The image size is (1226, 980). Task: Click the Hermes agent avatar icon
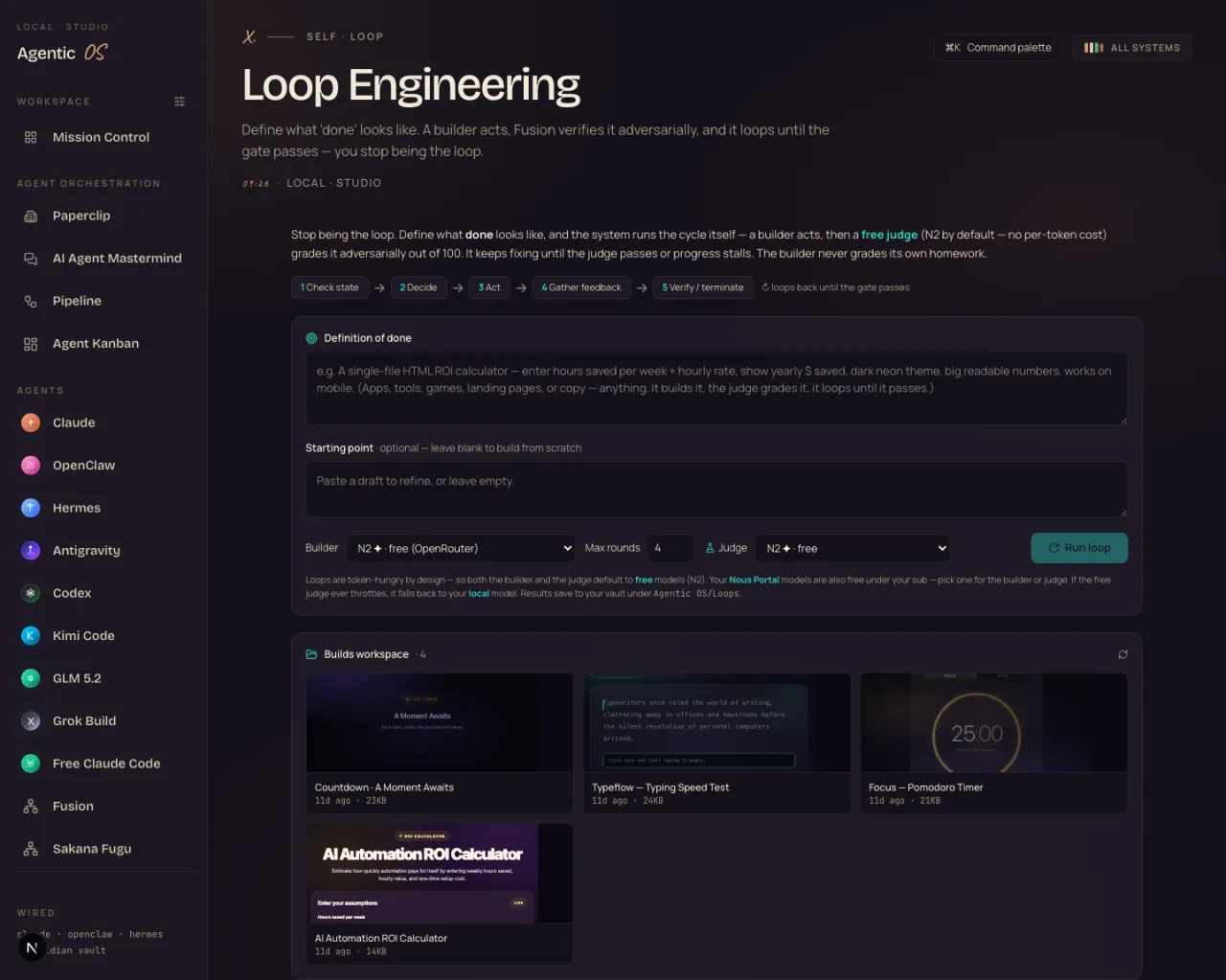pyautogui.click(x=31, y=508)
